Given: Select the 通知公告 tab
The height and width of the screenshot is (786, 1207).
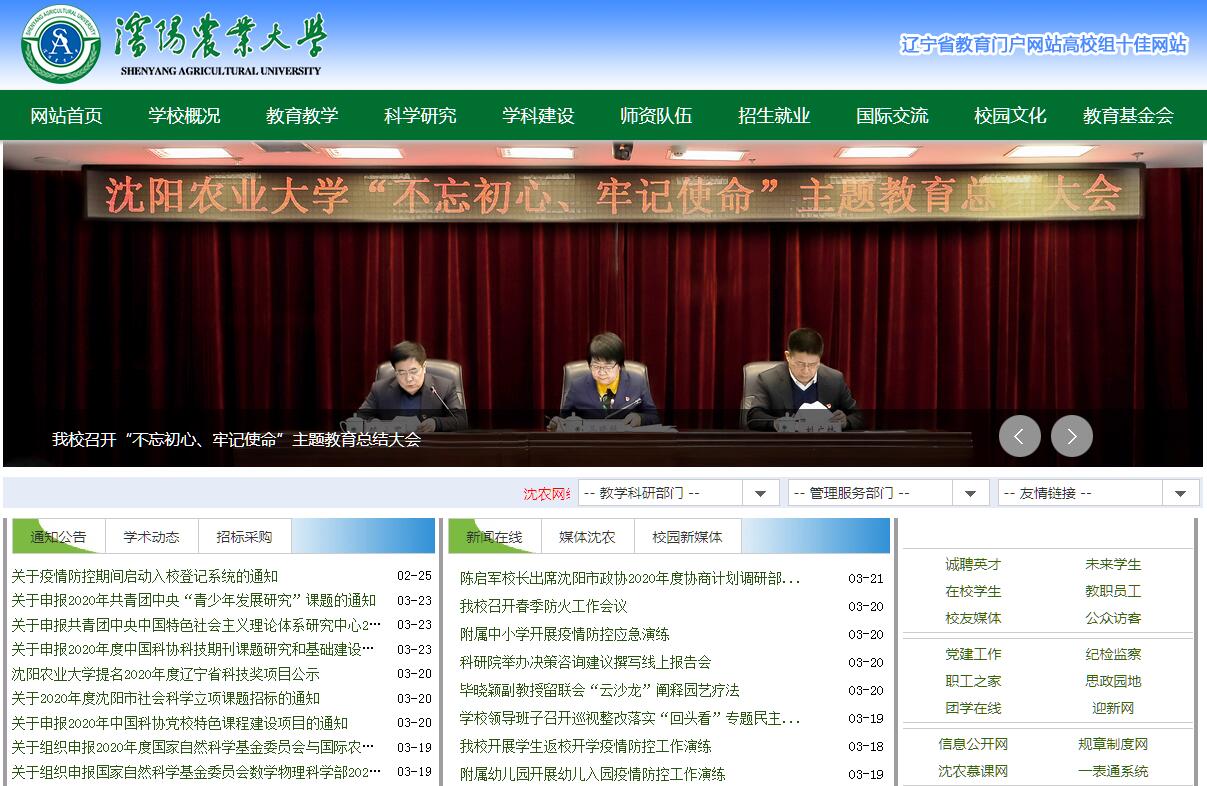Looking at the screenshot, I should pos(59,537).
